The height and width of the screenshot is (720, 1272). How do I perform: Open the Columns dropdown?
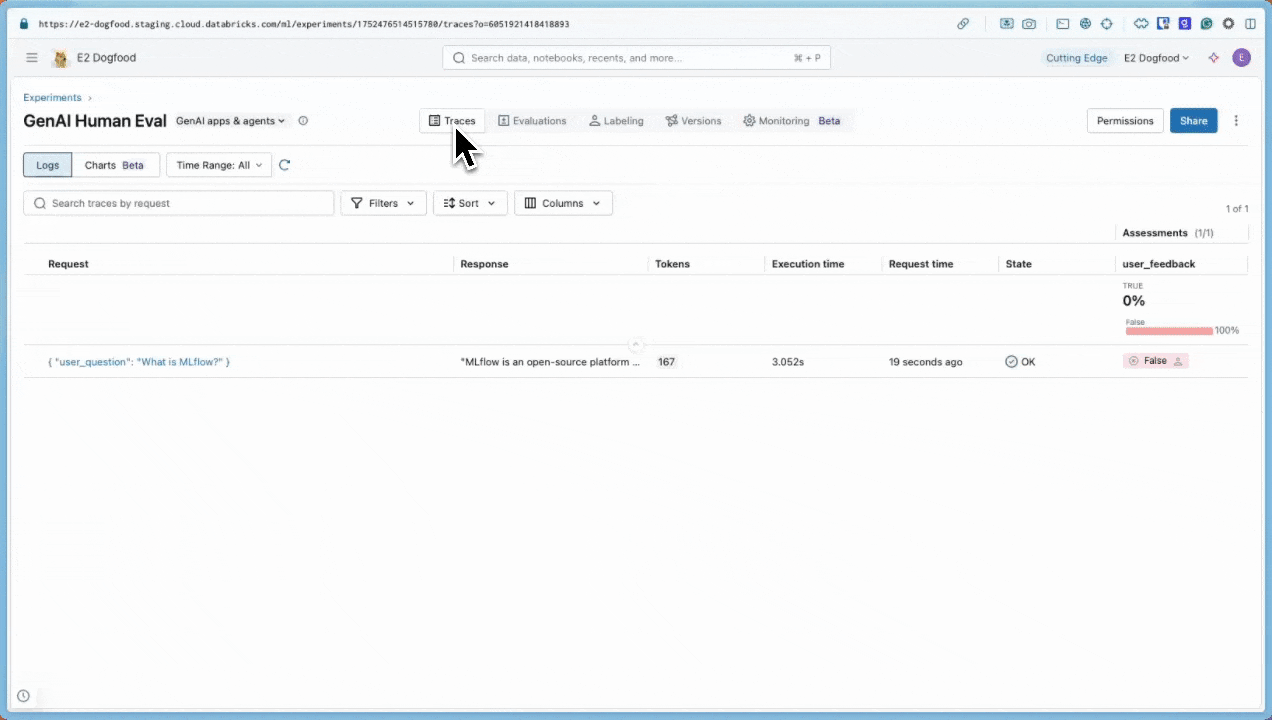tap(563, 203)
